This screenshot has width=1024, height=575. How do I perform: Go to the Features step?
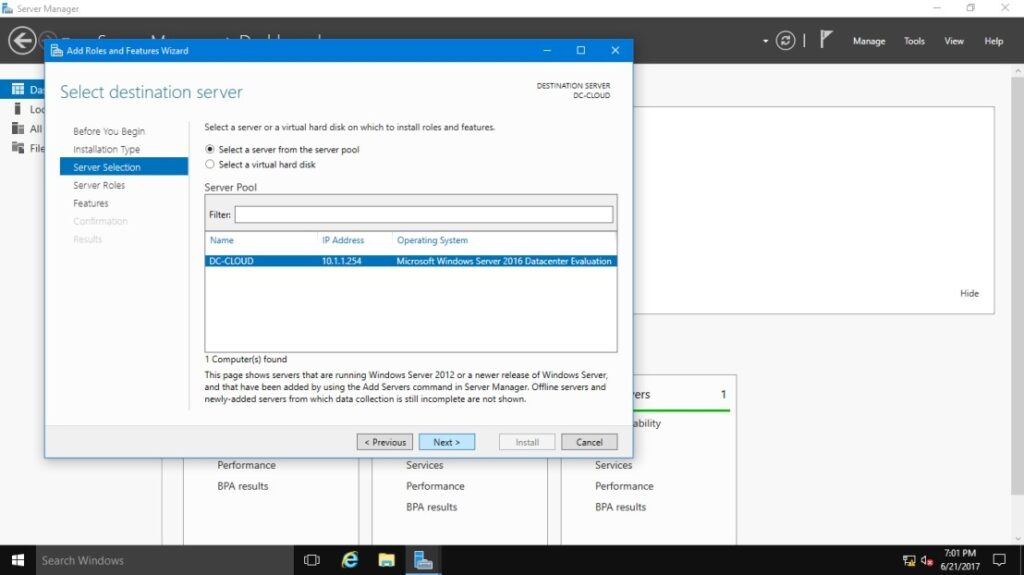point(91,203)
